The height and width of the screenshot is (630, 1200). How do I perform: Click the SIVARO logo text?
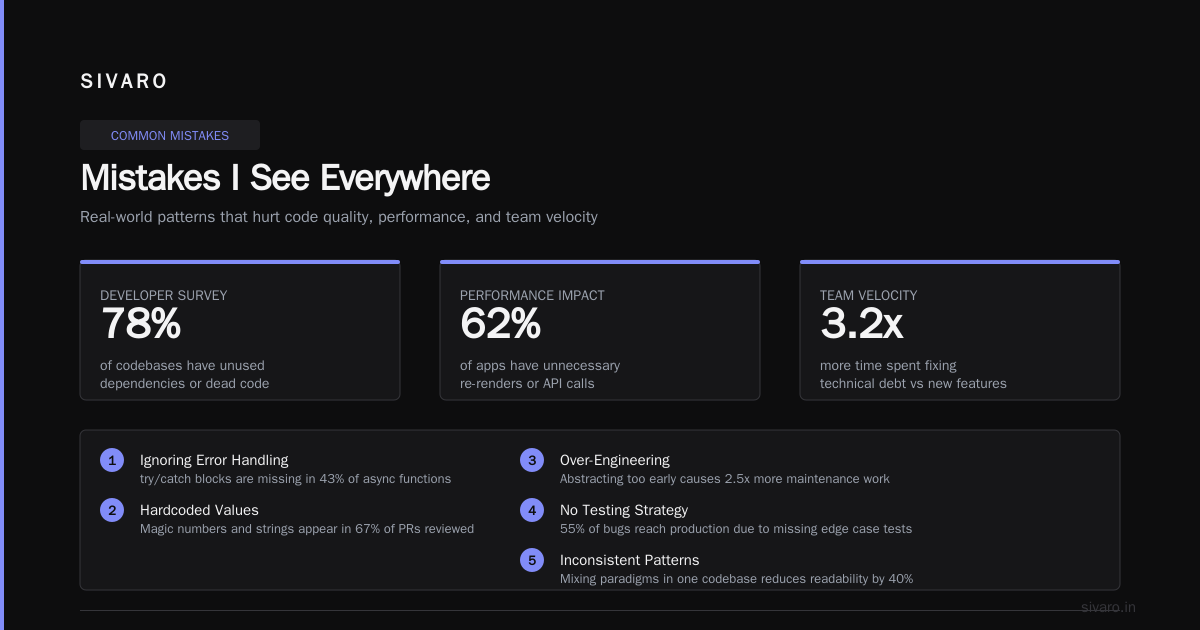(124, 82)
